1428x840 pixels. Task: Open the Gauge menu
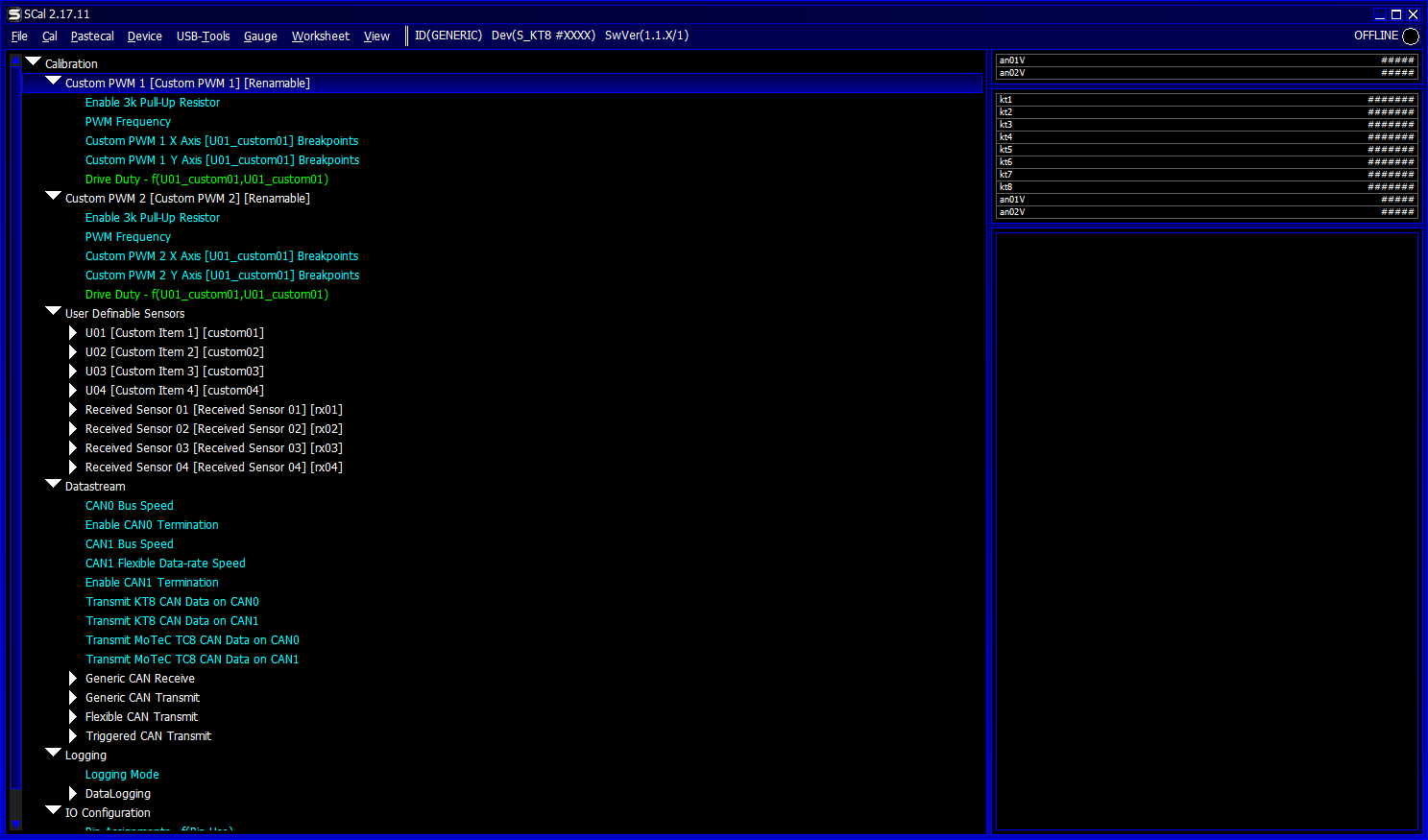point(260,36)
